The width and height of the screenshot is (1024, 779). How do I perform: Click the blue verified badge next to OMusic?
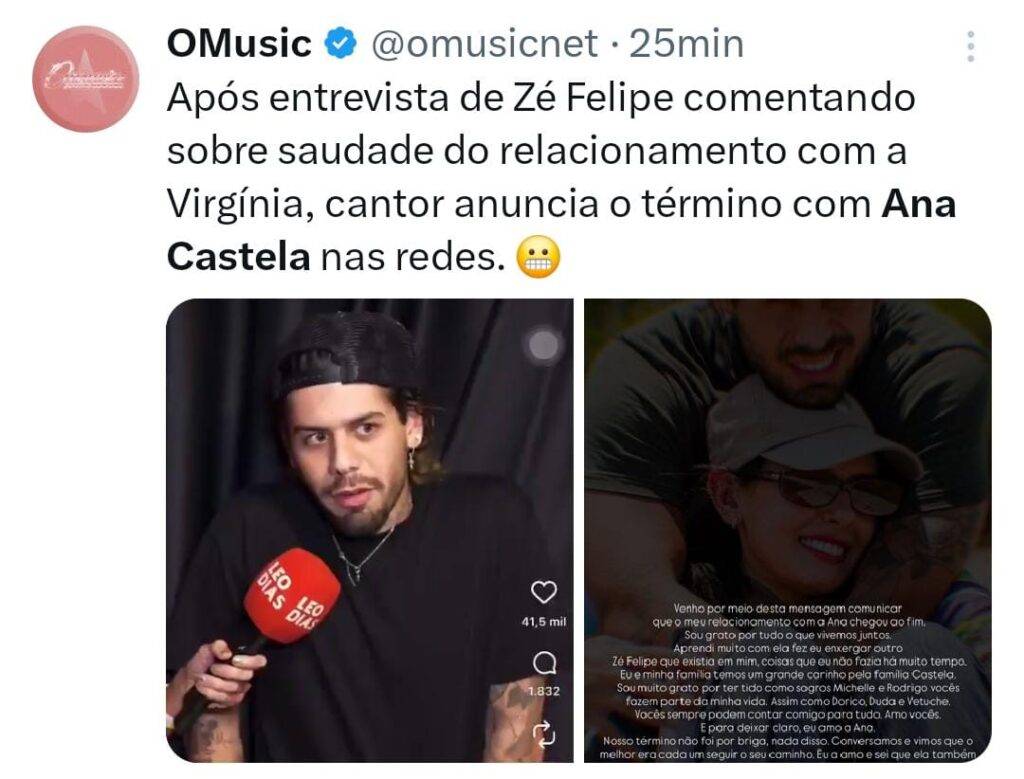(340, 44)
